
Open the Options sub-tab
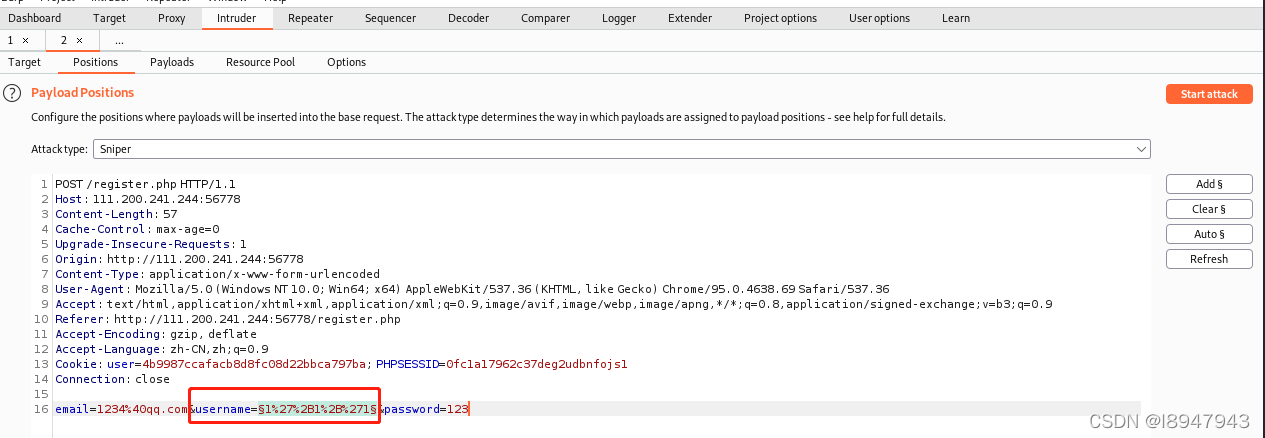(346, 62)
